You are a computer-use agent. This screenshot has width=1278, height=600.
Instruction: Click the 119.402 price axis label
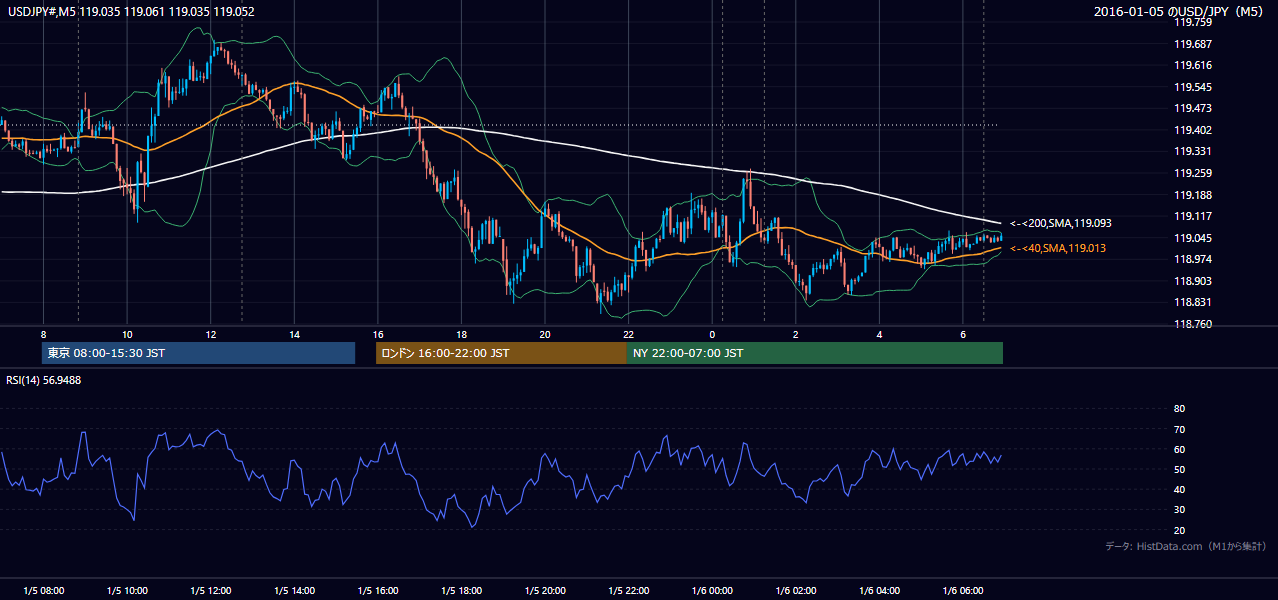point(1192,130)
